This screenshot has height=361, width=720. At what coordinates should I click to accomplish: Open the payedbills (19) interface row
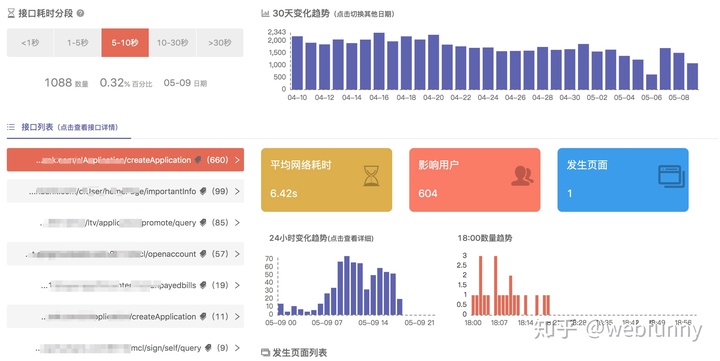(125, 285)
